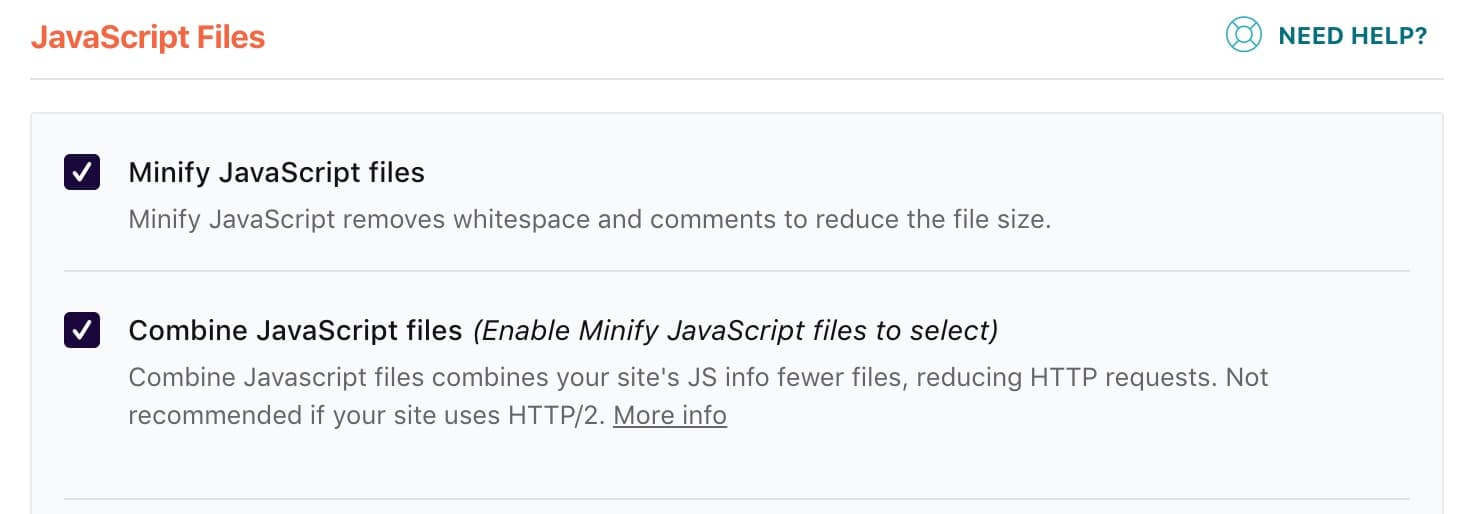Click the divider between Minify and Combine options

click(737, 271)
